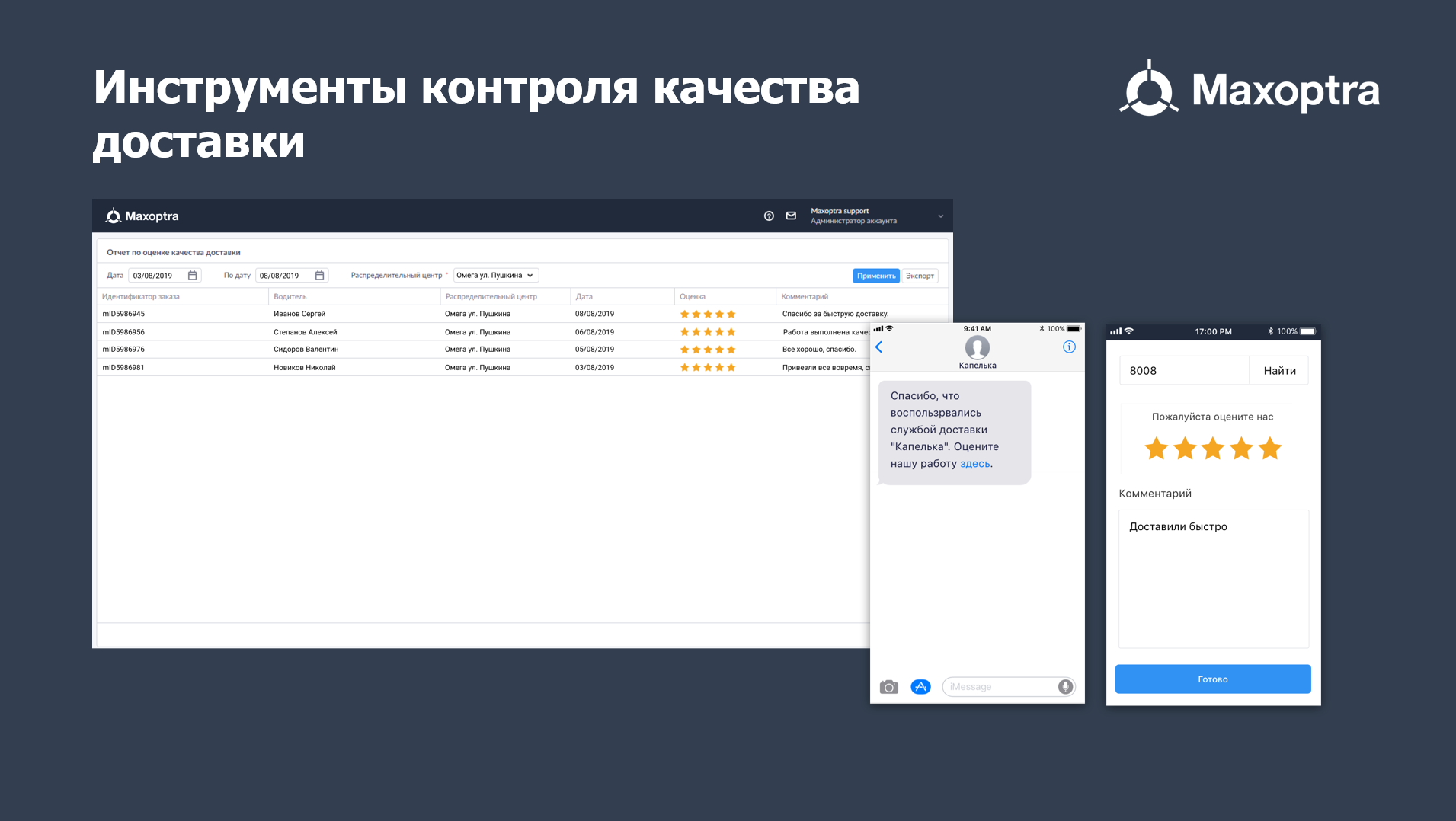
Task: Open the Омега ул. Пушкина distribution center dropdown
Action: click(x=495, y=276)
